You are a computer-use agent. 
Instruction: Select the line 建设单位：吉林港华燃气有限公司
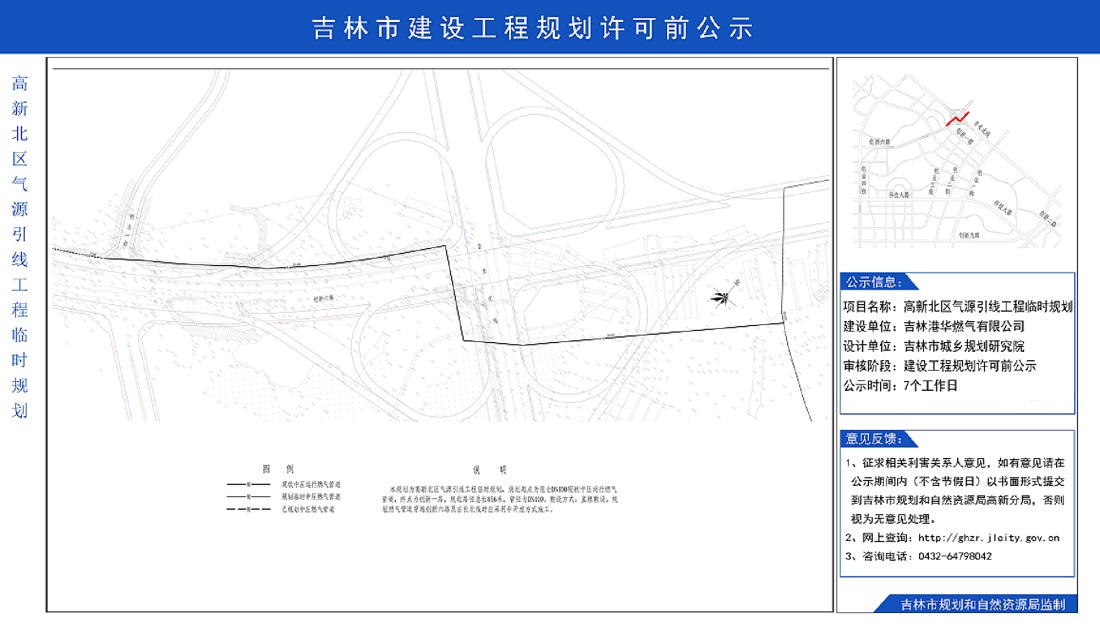(934, 326)
